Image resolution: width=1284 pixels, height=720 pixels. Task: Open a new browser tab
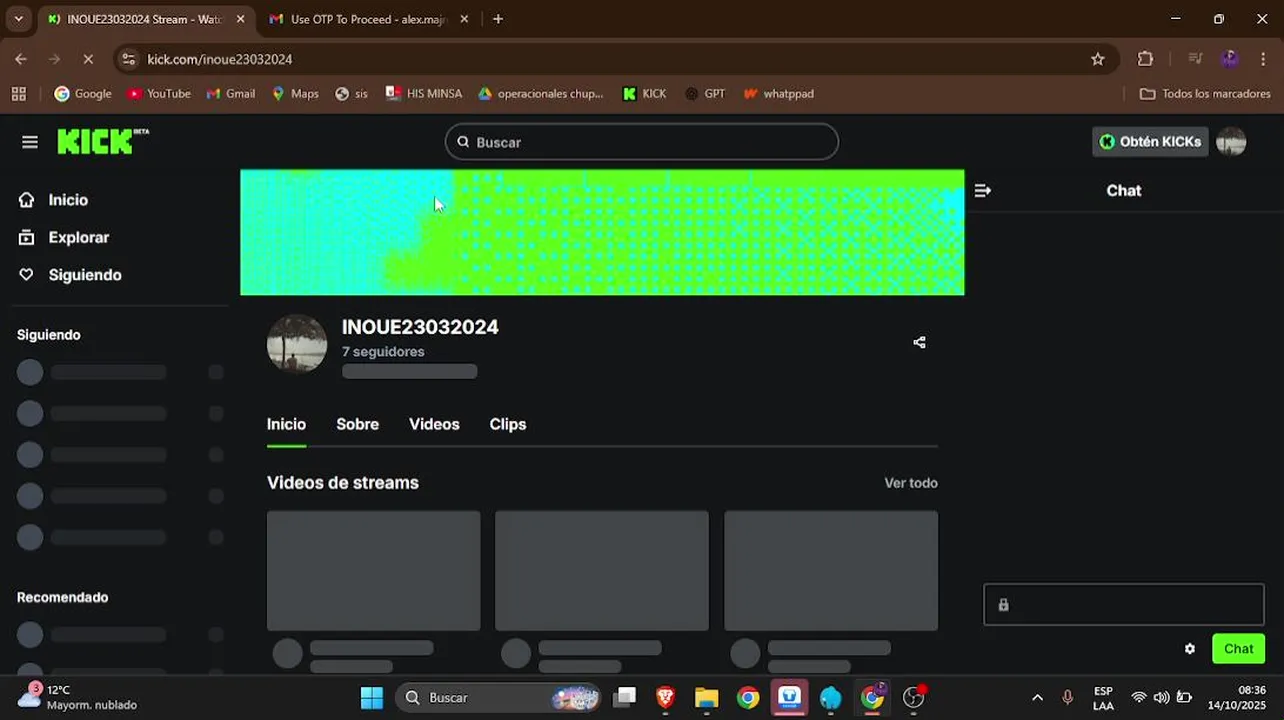[498, 19]
